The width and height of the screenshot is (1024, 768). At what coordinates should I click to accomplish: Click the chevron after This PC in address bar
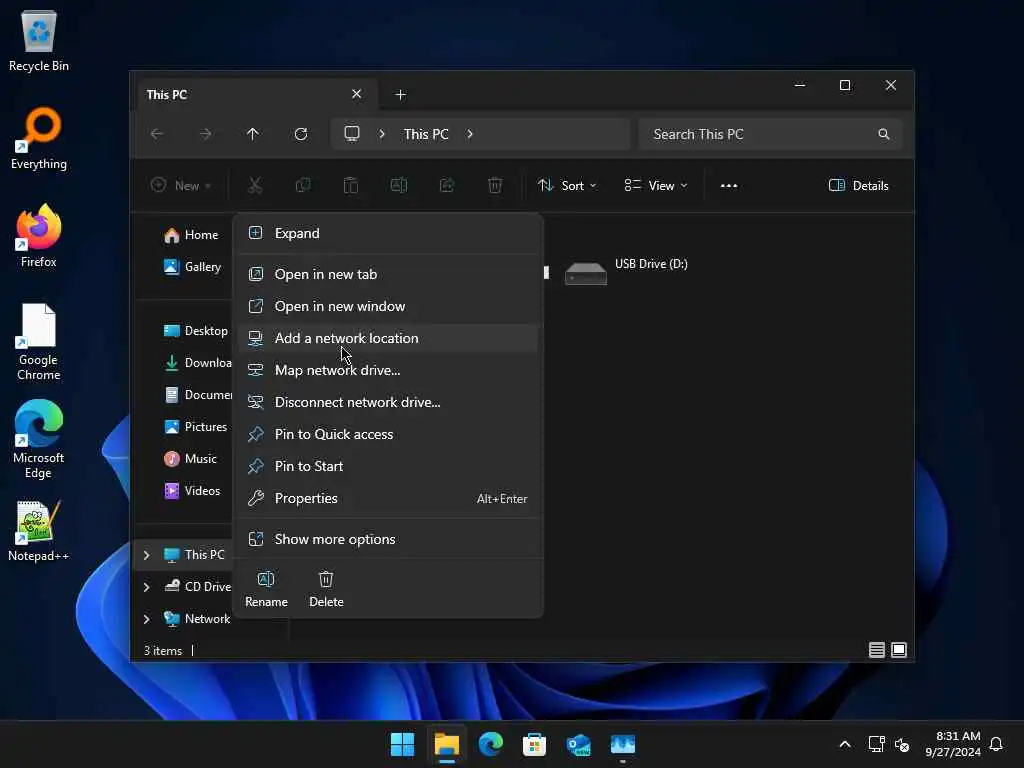point(470,134)
